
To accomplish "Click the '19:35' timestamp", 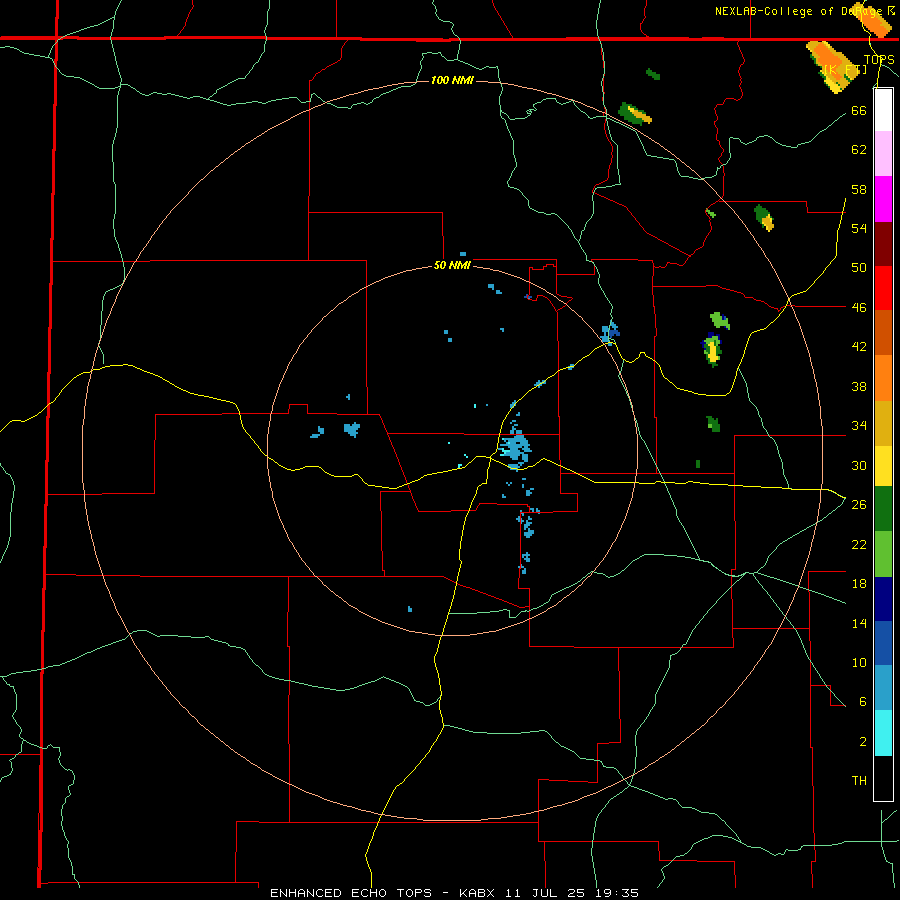I will pos(615,893).
